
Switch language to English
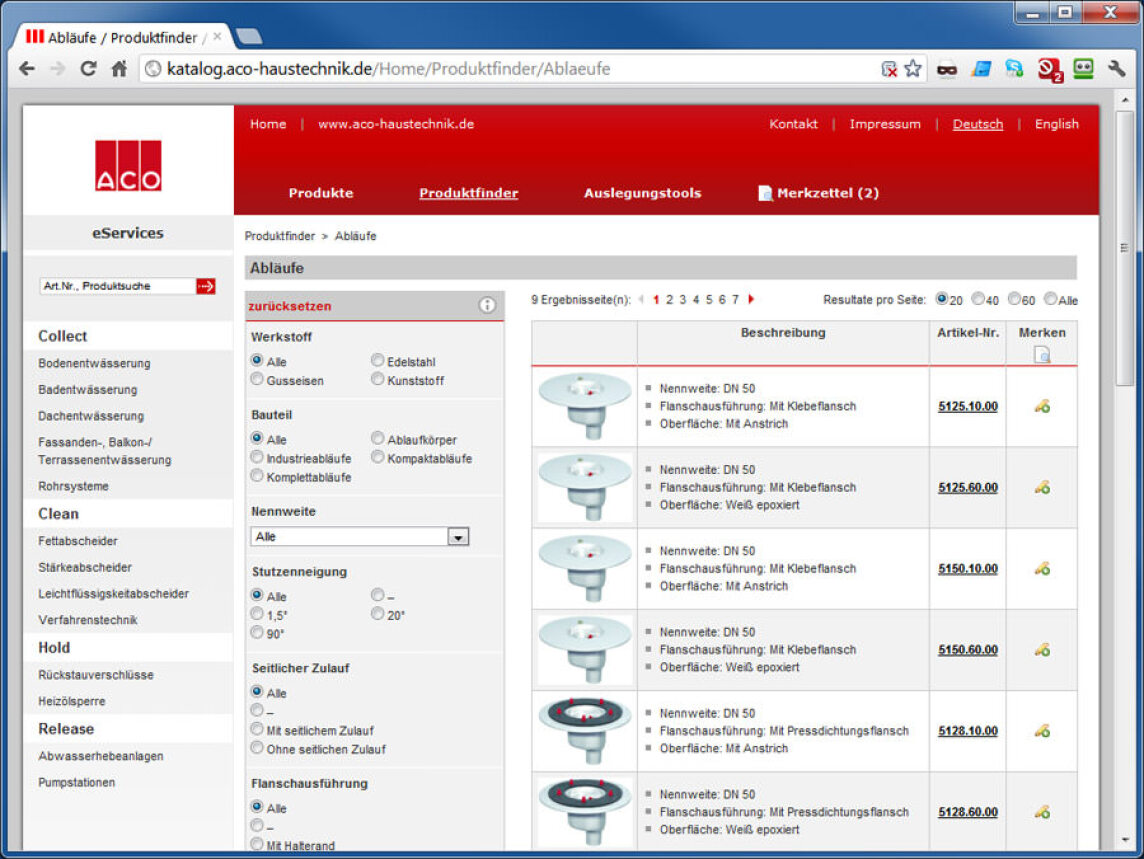tap(1056, 124)
